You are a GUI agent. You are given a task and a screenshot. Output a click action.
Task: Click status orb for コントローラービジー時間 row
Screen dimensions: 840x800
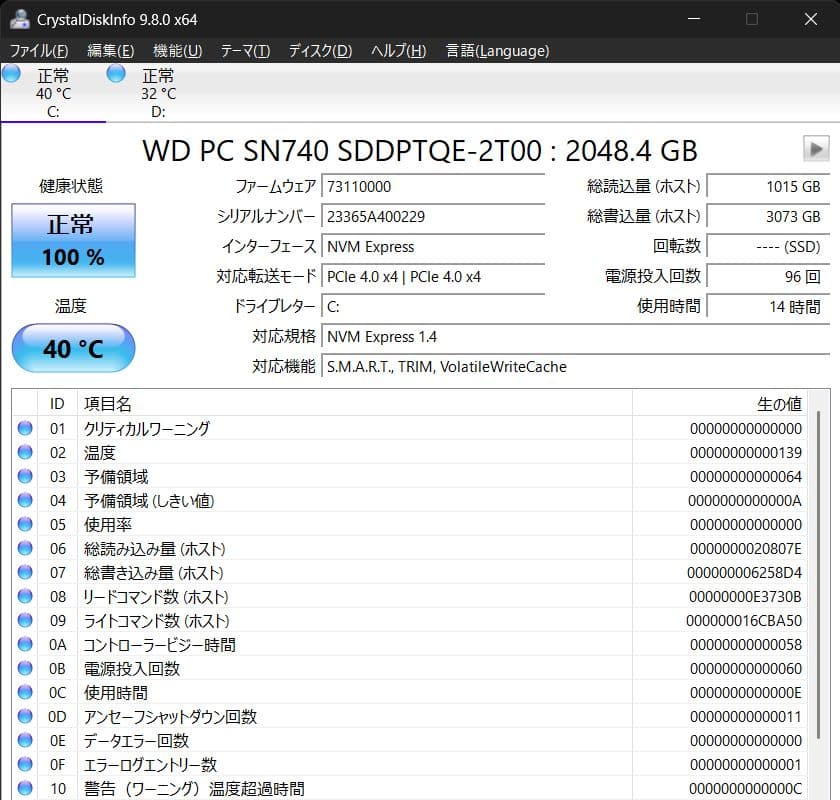pyautogui.click(x=25, y=644)
